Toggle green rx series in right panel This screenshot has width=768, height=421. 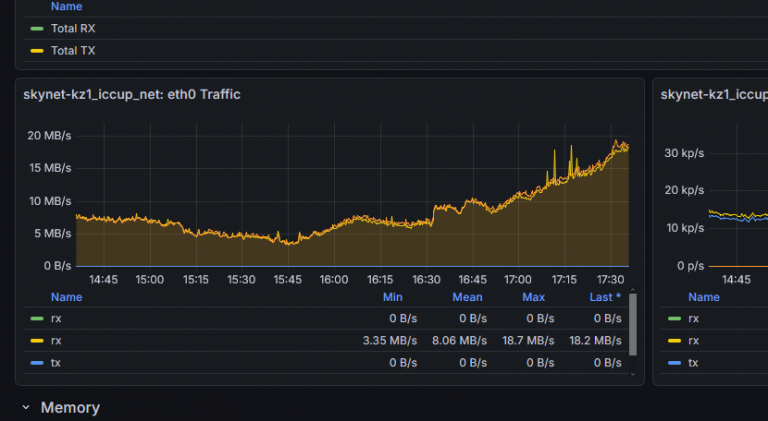point(694,319)
